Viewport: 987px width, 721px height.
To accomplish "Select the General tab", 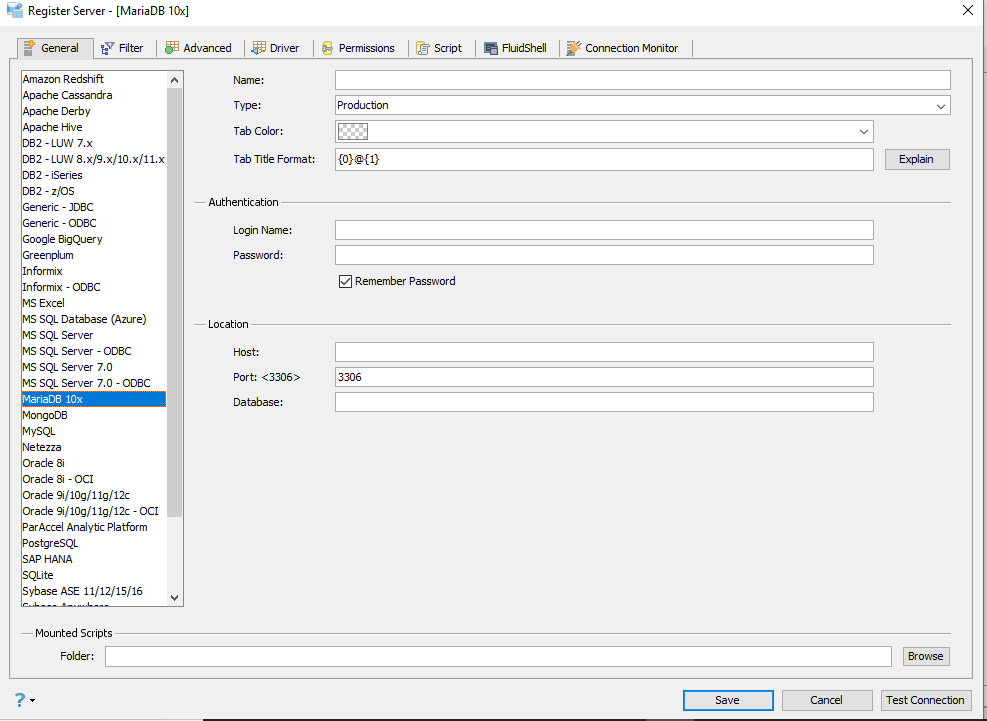I will point(55,48).
